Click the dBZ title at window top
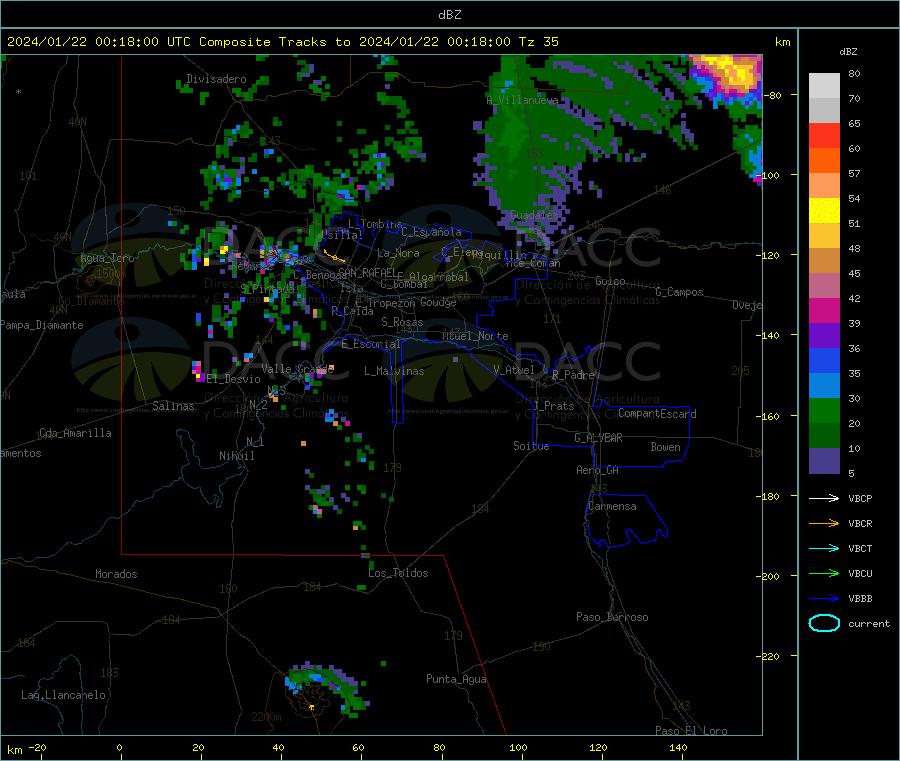This screenshot has height=761, width=900. click(449, 15)
